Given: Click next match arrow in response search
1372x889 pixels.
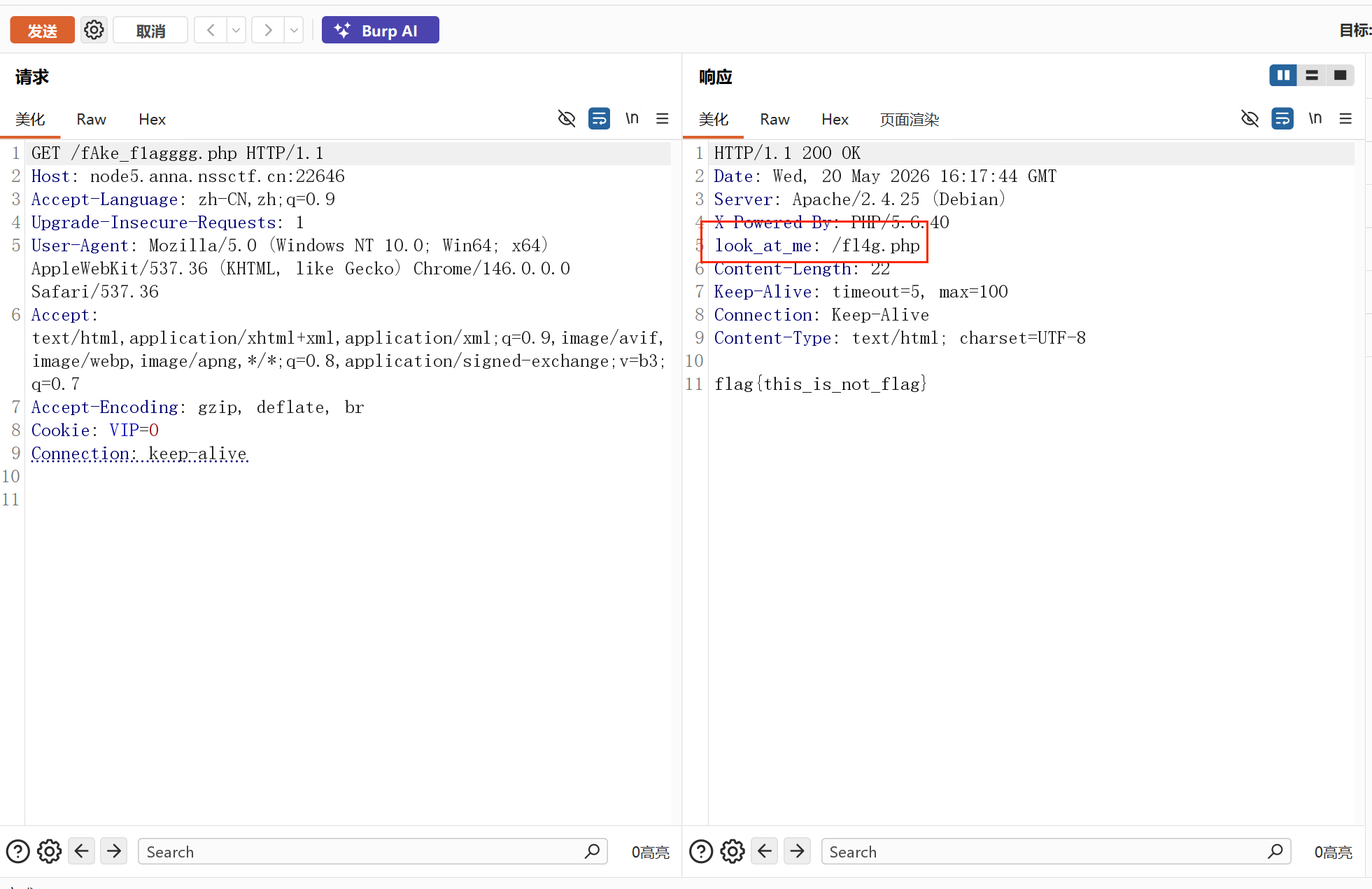Looking at the screenshot, I should [797, 851].
